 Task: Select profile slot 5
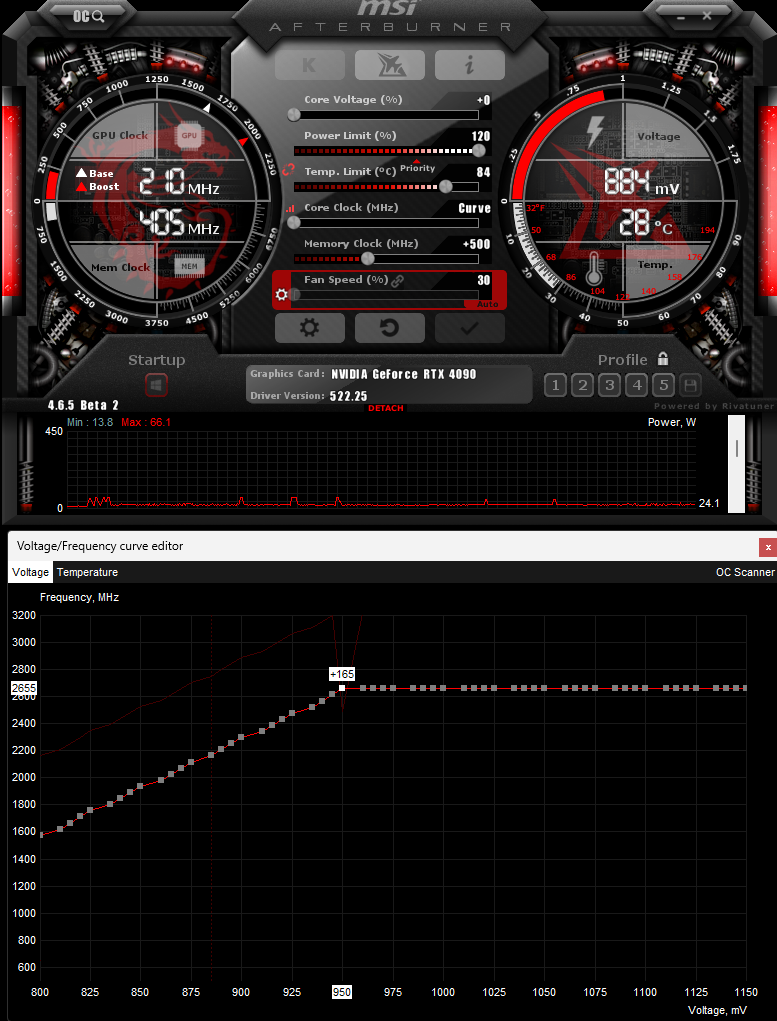click(x=663, y=385)
